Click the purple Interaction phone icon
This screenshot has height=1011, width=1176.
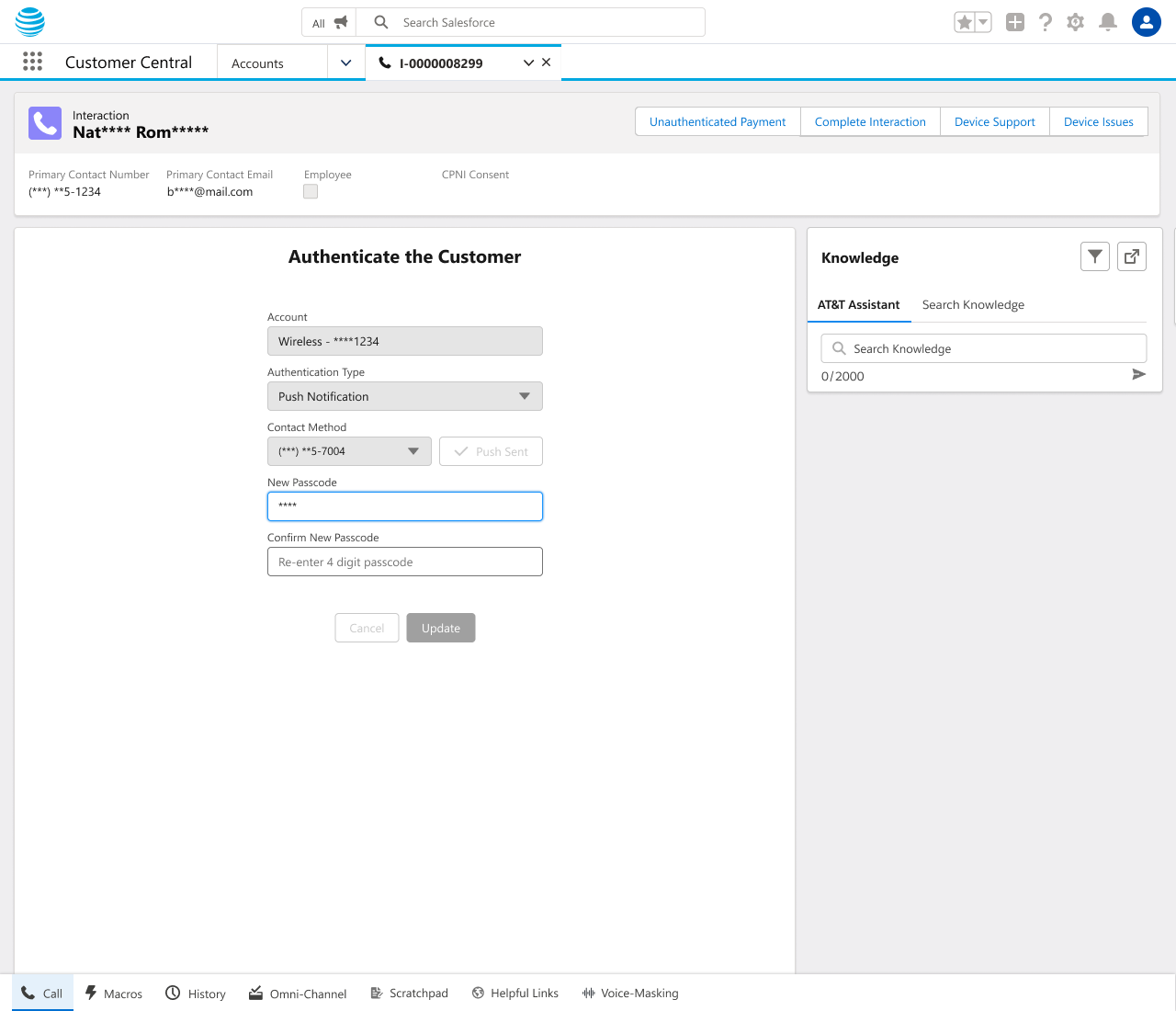(45, 123)
